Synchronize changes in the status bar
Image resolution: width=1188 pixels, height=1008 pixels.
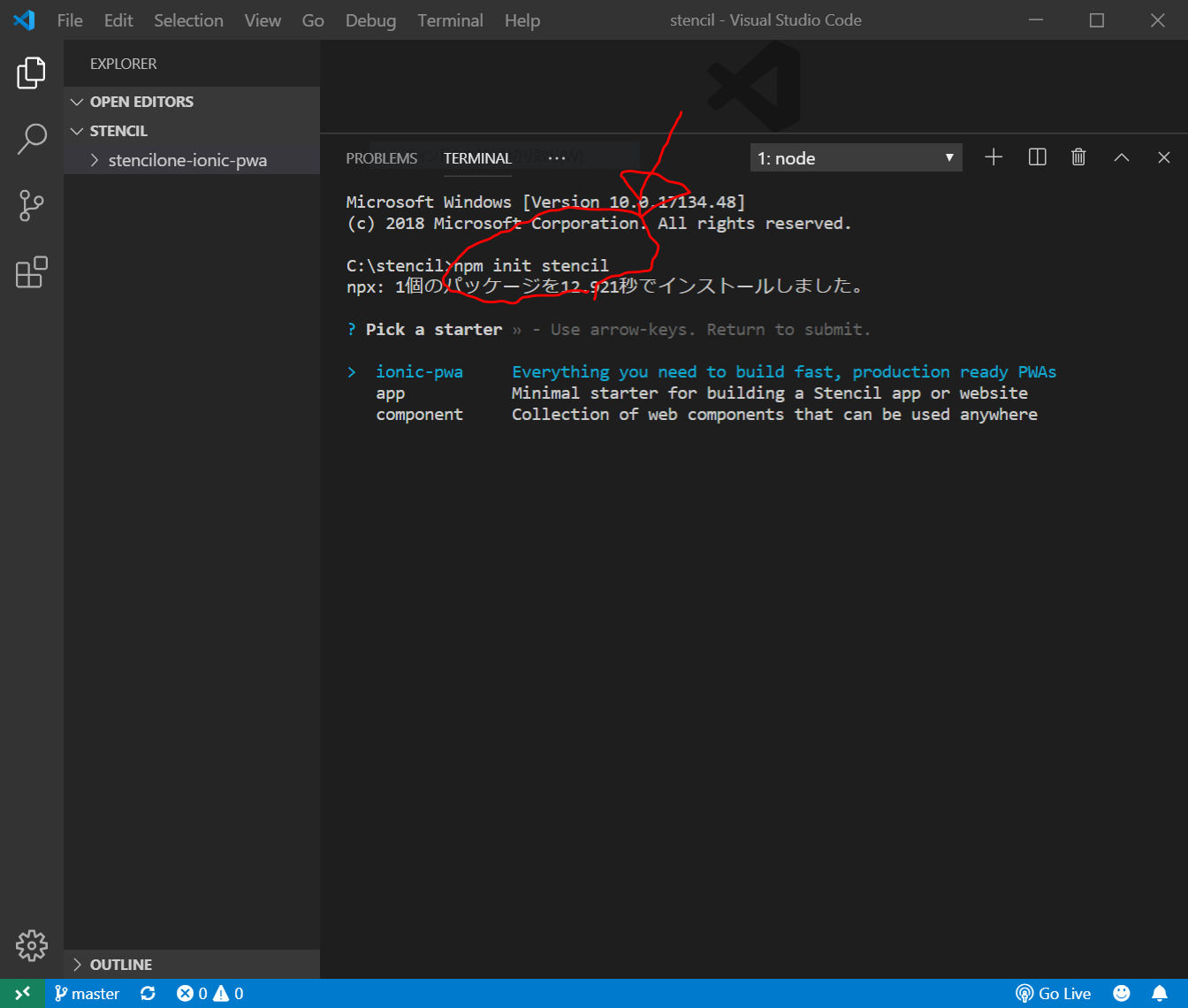pyautogui.click(x=148, y=993)
